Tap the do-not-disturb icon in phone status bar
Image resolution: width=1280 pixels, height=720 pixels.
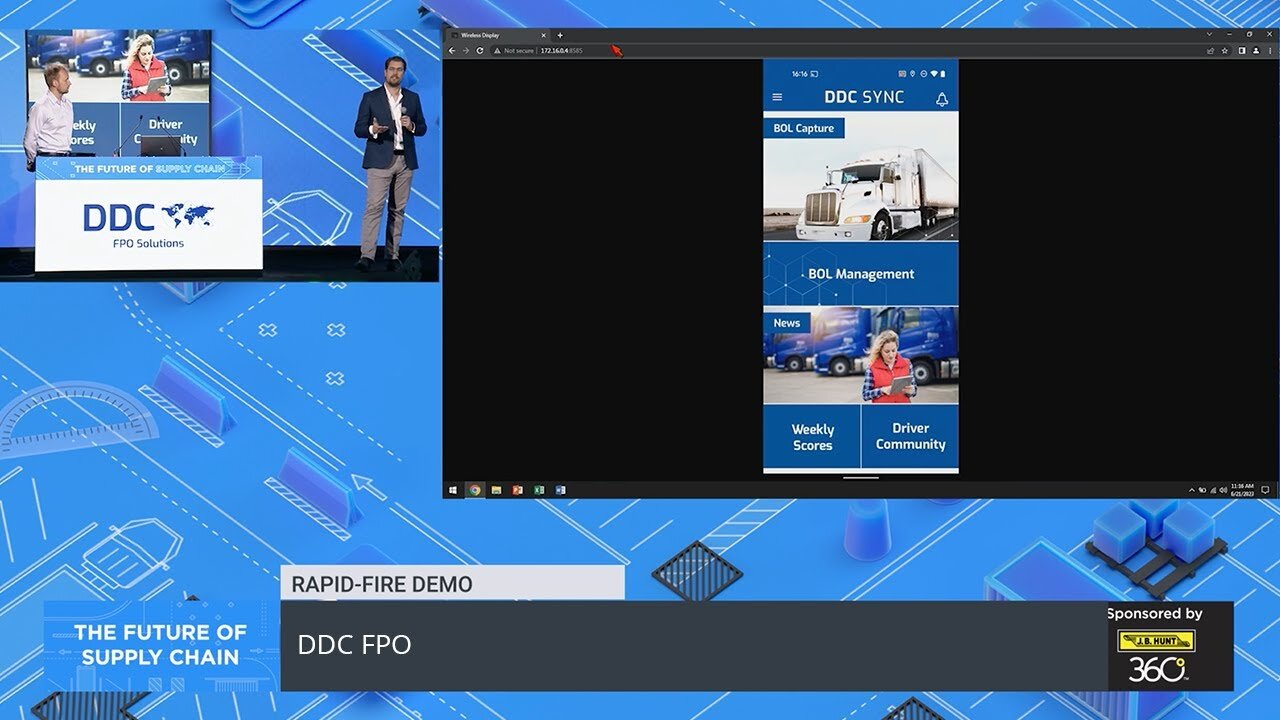[923, 74]
